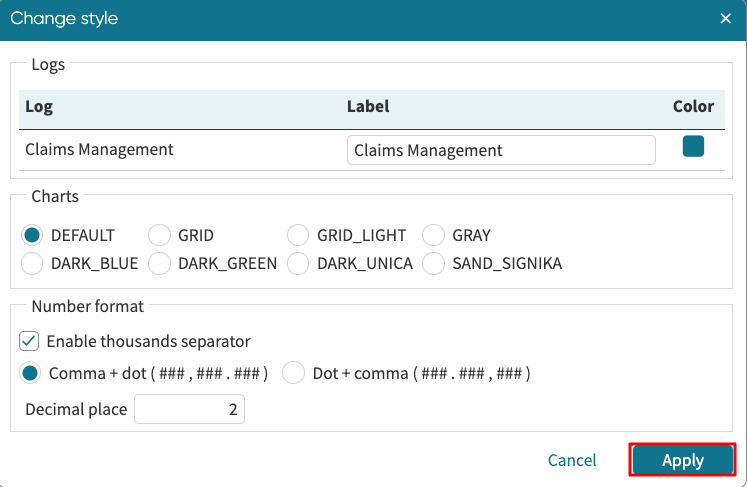
Task: Click the Log column header
Action: coord(39,107)
